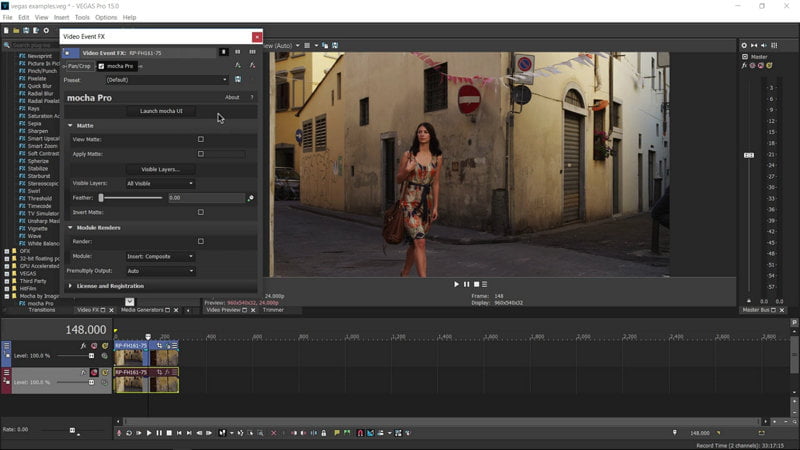The image size is (800, 450).
Task: Click single-column layout icon in Video Event FX
Action: (223, 52)
